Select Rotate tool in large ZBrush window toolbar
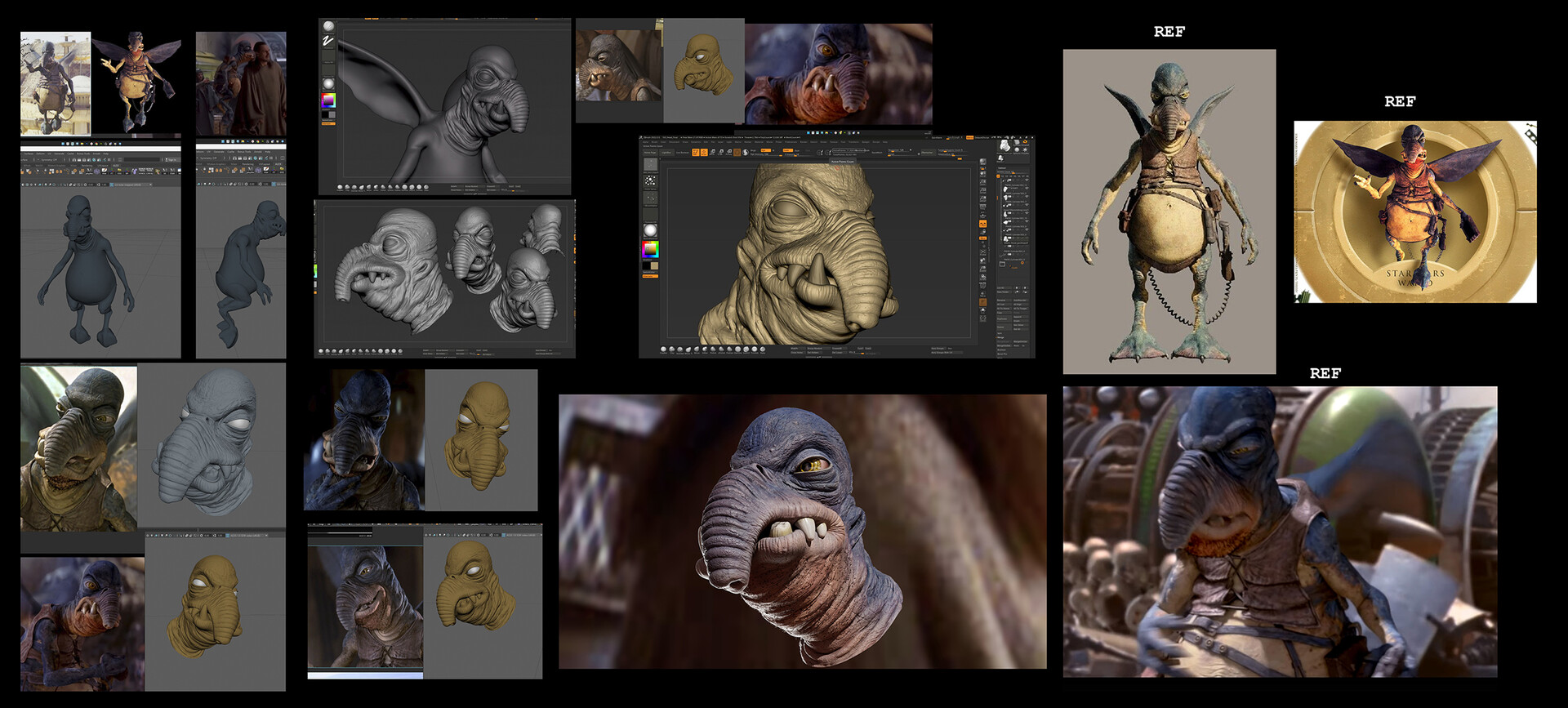The height and width of the screenshot is (708, 1568). 729,153
